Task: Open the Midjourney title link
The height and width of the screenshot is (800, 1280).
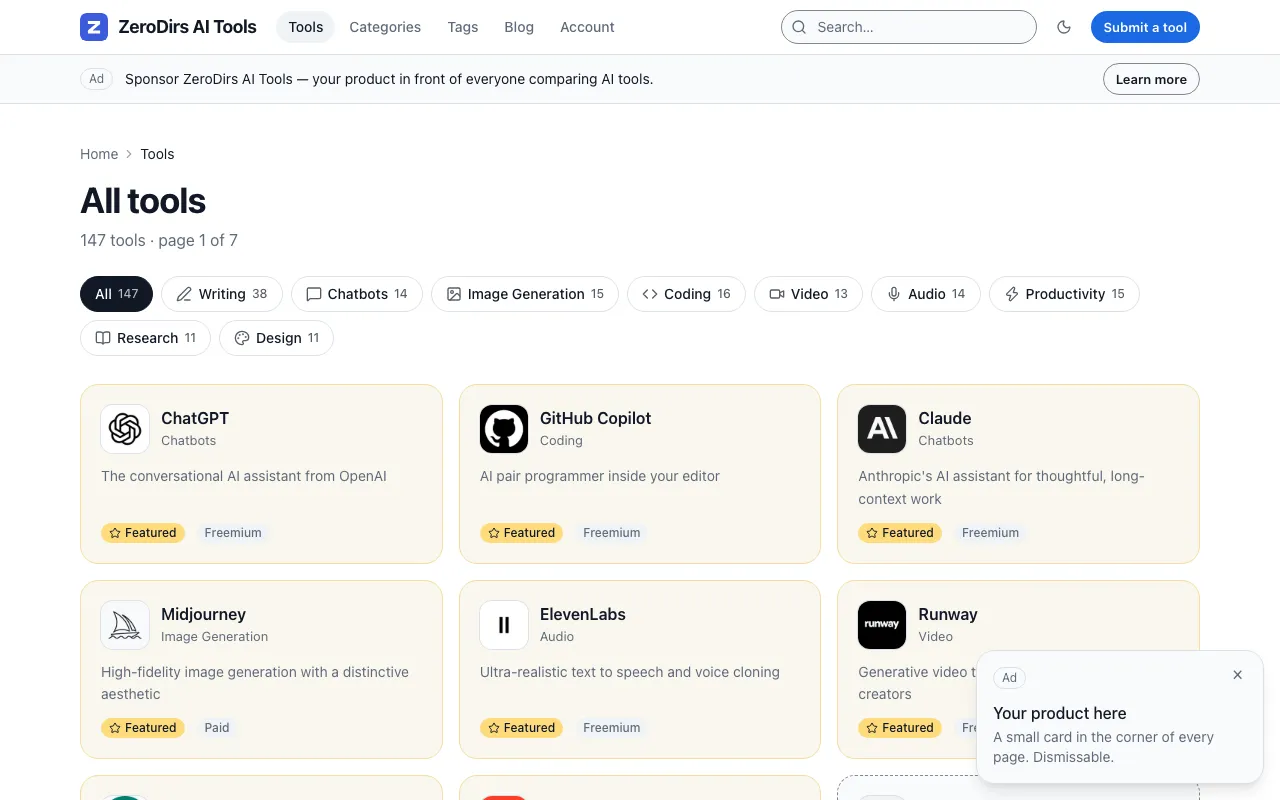Action: (x=203, y=614)
